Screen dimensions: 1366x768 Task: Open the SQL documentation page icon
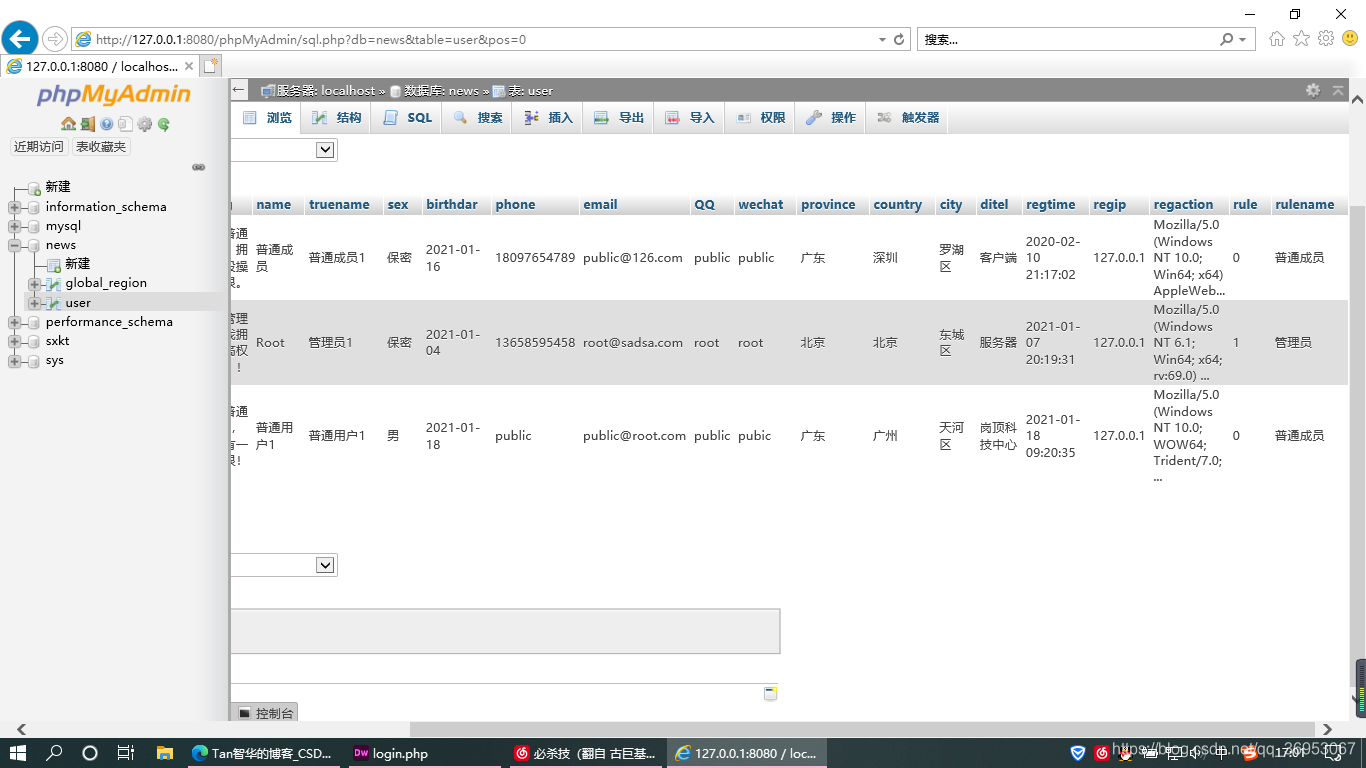pyautogui.click(x=125, y=124)
